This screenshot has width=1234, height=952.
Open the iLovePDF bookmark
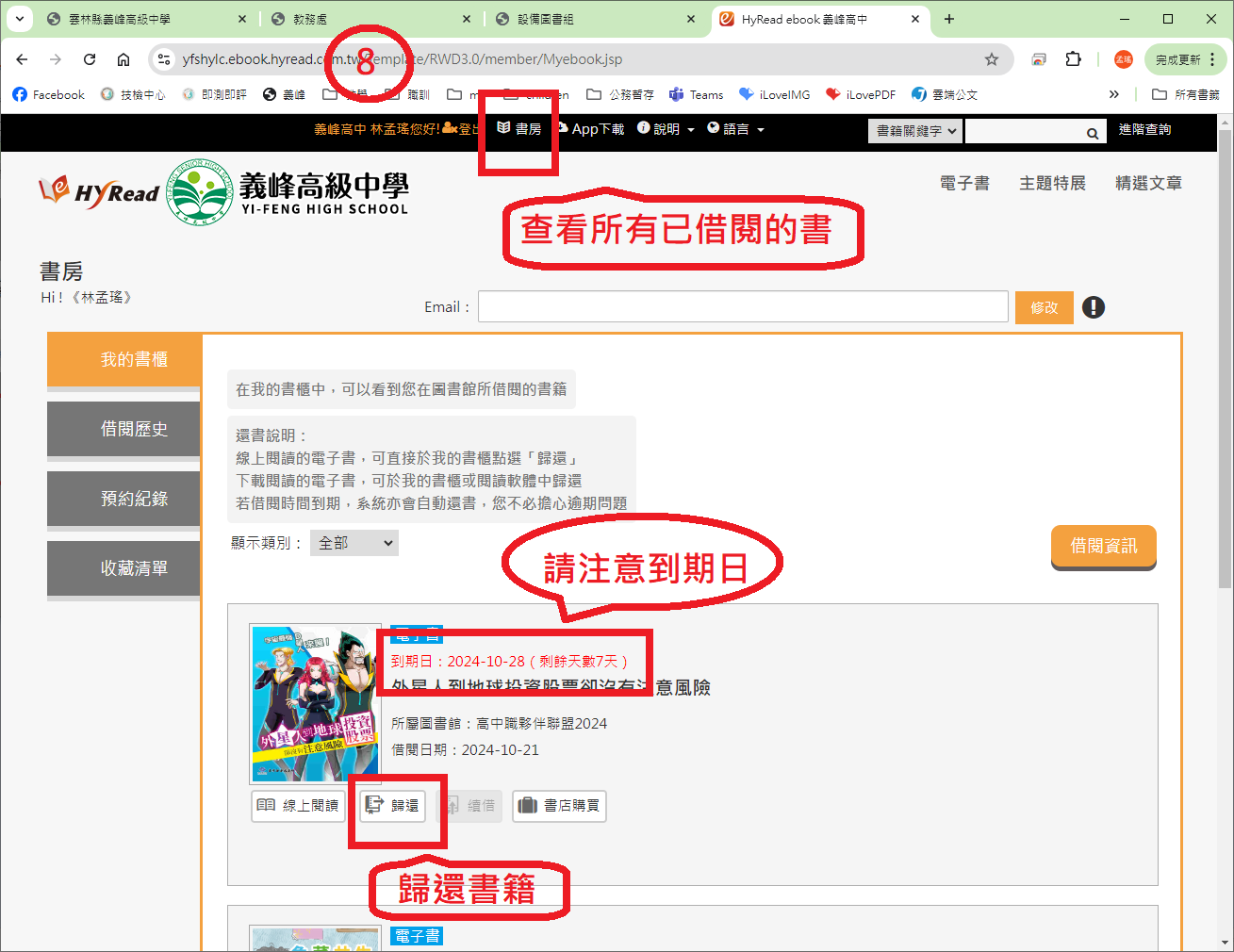[860, 94]
